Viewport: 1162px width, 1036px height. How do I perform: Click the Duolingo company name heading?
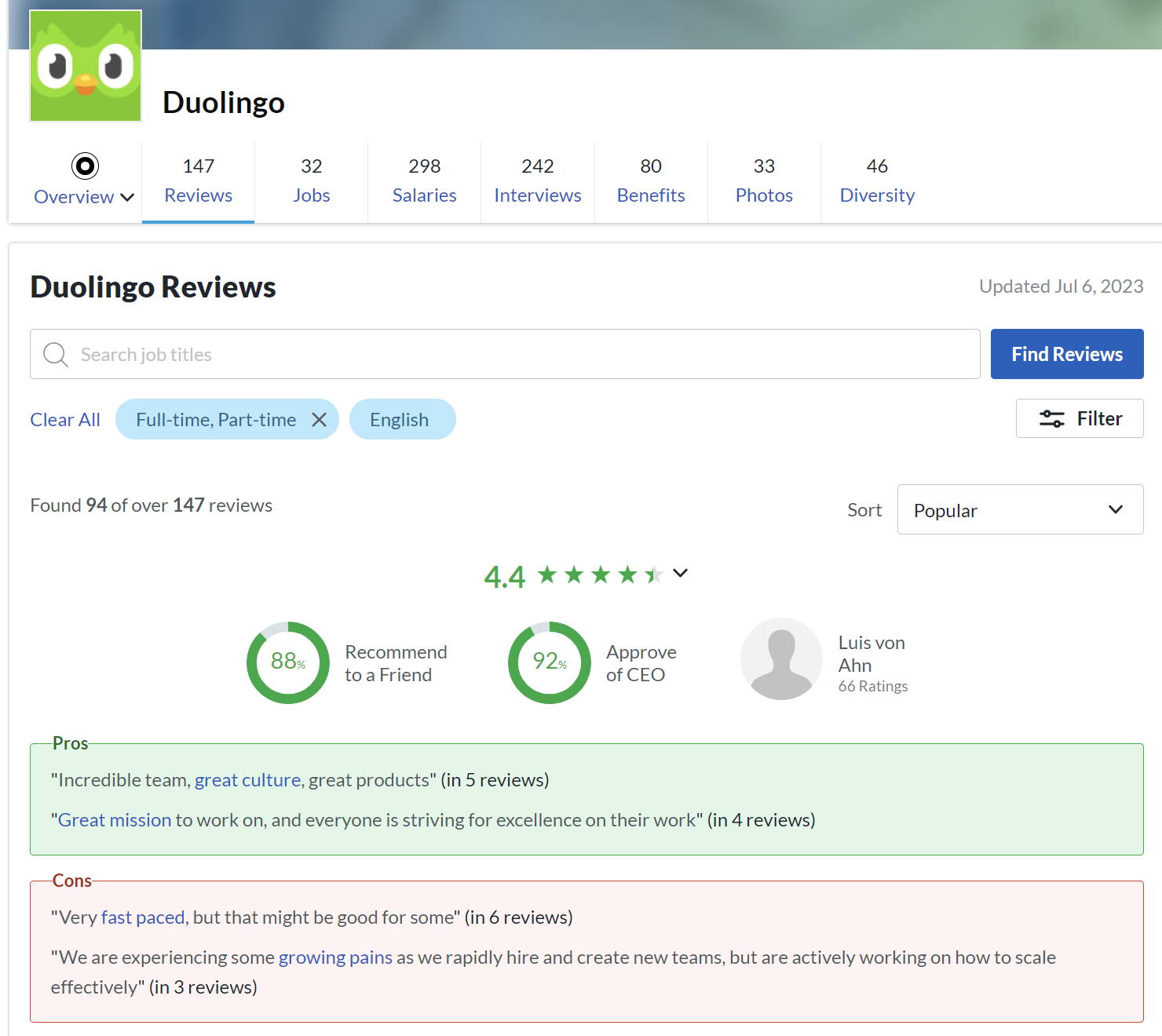click(x=224, y=103)
